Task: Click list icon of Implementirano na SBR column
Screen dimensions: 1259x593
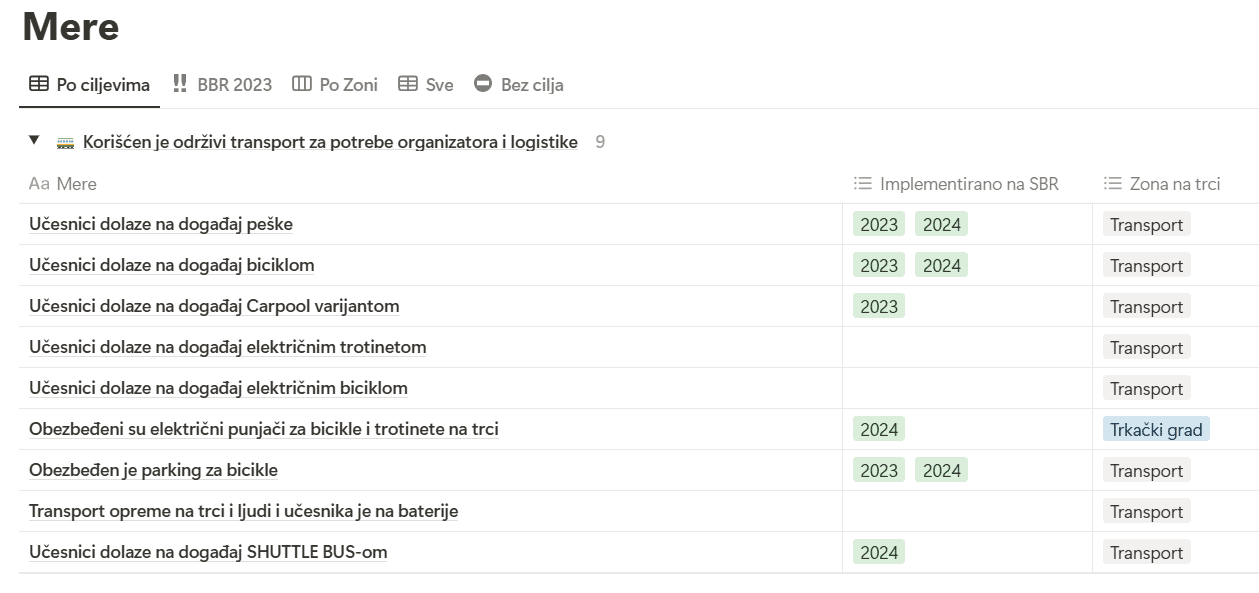Action: coord(863,184)
